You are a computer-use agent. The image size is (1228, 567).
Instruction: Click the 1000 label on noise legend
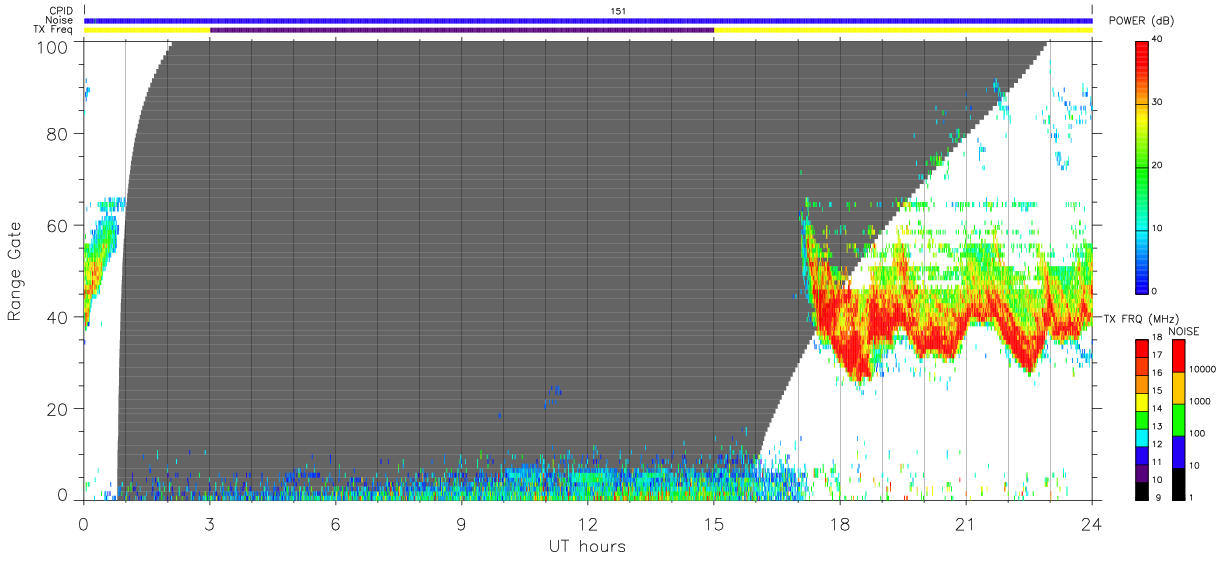point(1198,402)
